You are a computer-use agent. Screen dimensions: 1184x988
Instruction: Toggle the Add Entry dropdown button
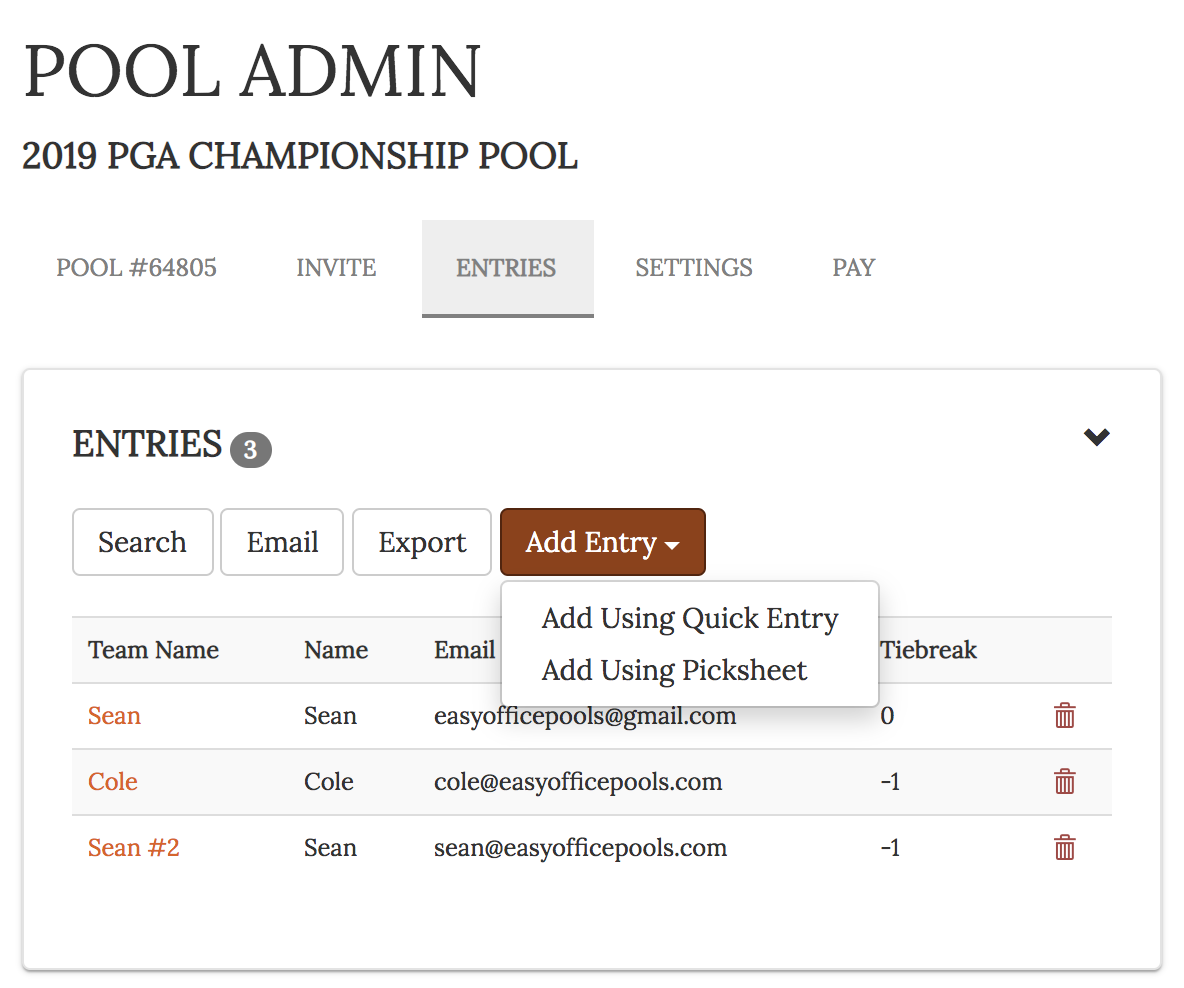(603, 542)
